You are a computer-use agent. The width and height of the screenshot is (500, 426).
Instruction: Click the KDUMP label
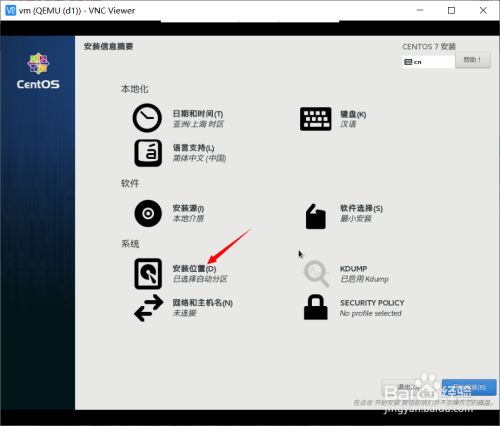pos(354,269)
